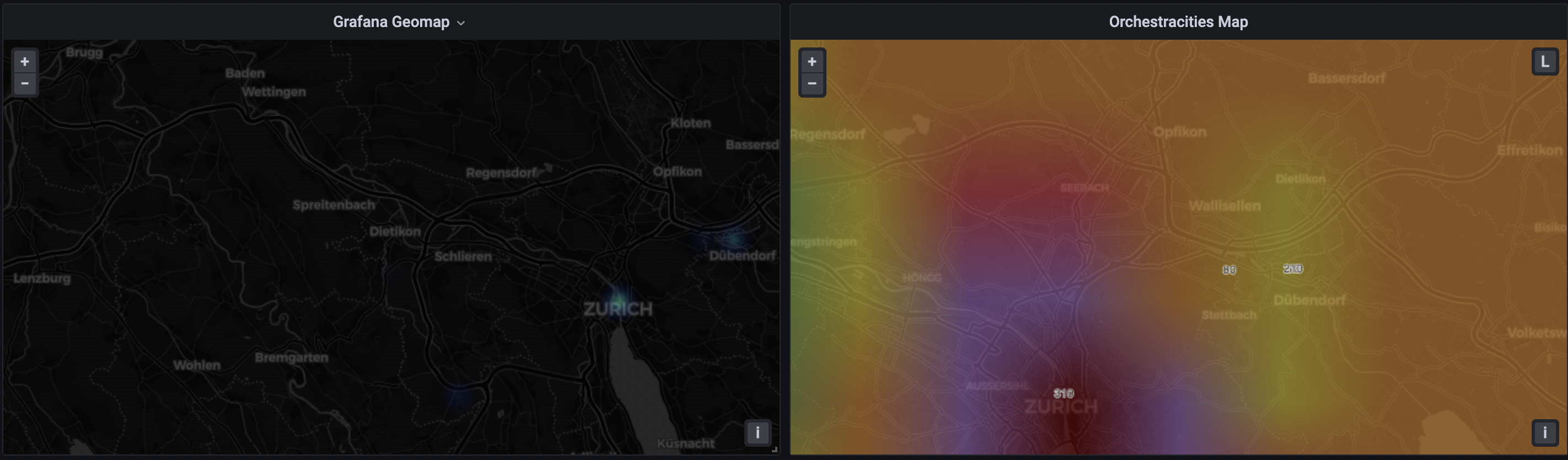The height and width of the screenshot is (460, 1568).
Task: Click the Bassersdorf label on Orchestracities Map
Action: click(1346, 78)
